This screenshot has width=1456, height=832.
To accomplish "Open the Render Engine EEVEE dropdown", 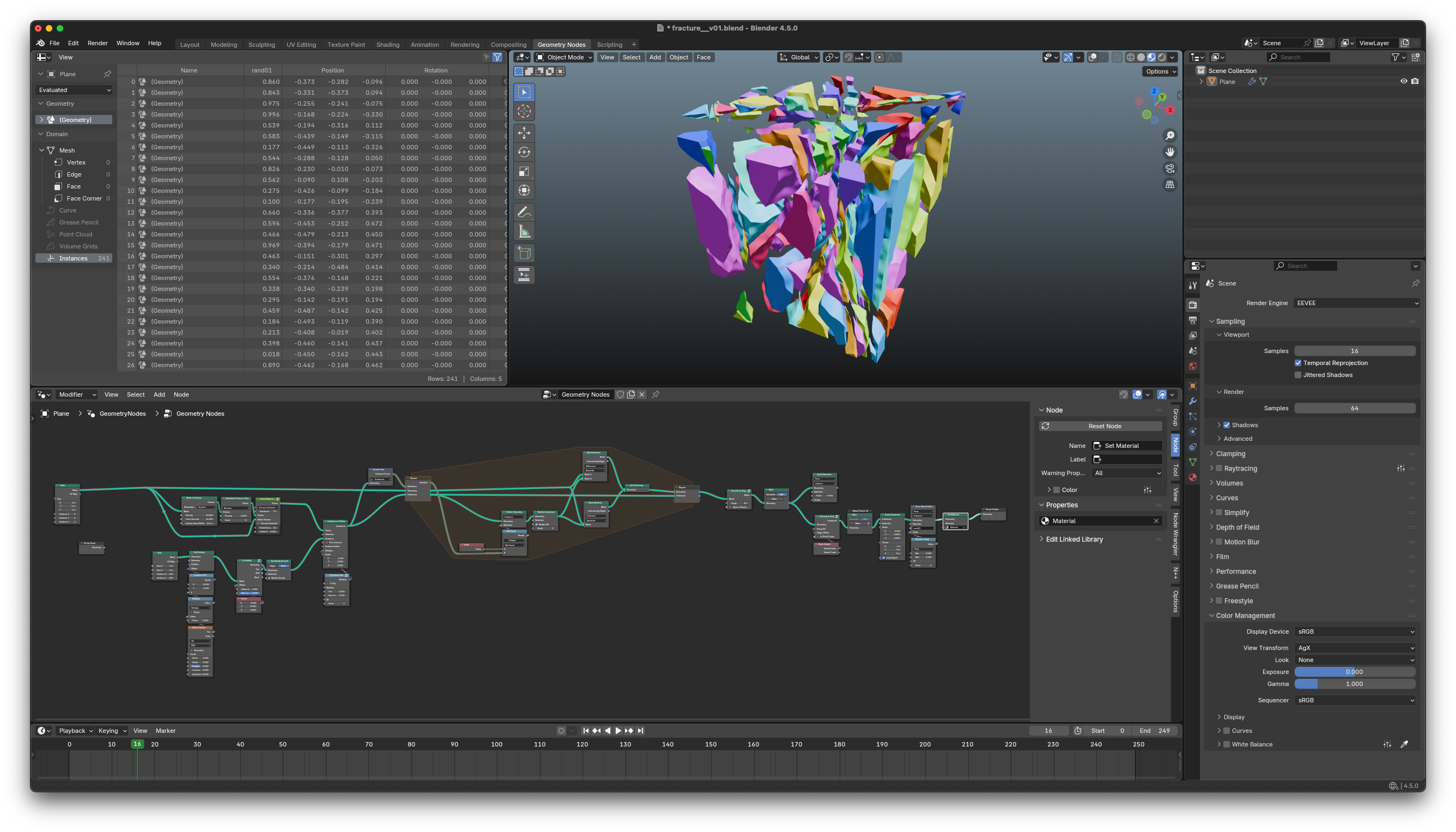I will click(1357, 303).
